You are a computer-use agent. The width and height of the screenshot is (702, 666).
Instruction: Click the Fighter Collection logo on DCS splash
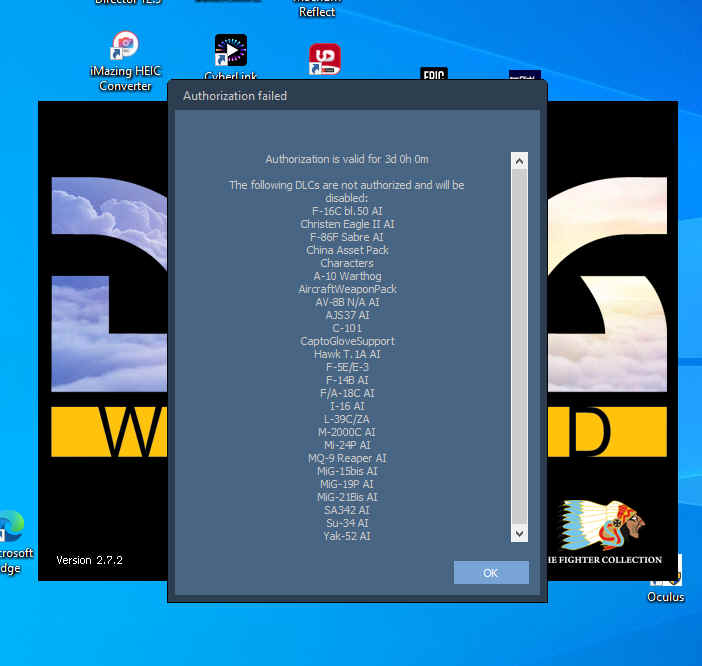point(603,532)
